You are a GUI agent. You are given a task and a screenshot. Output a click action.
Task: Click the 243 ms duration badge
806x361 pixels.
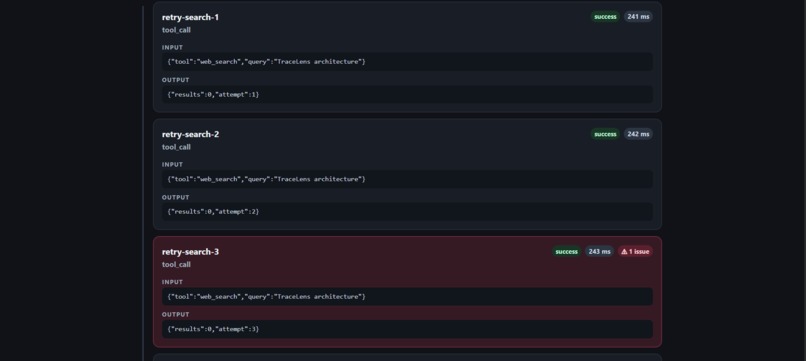click(599, 251)
